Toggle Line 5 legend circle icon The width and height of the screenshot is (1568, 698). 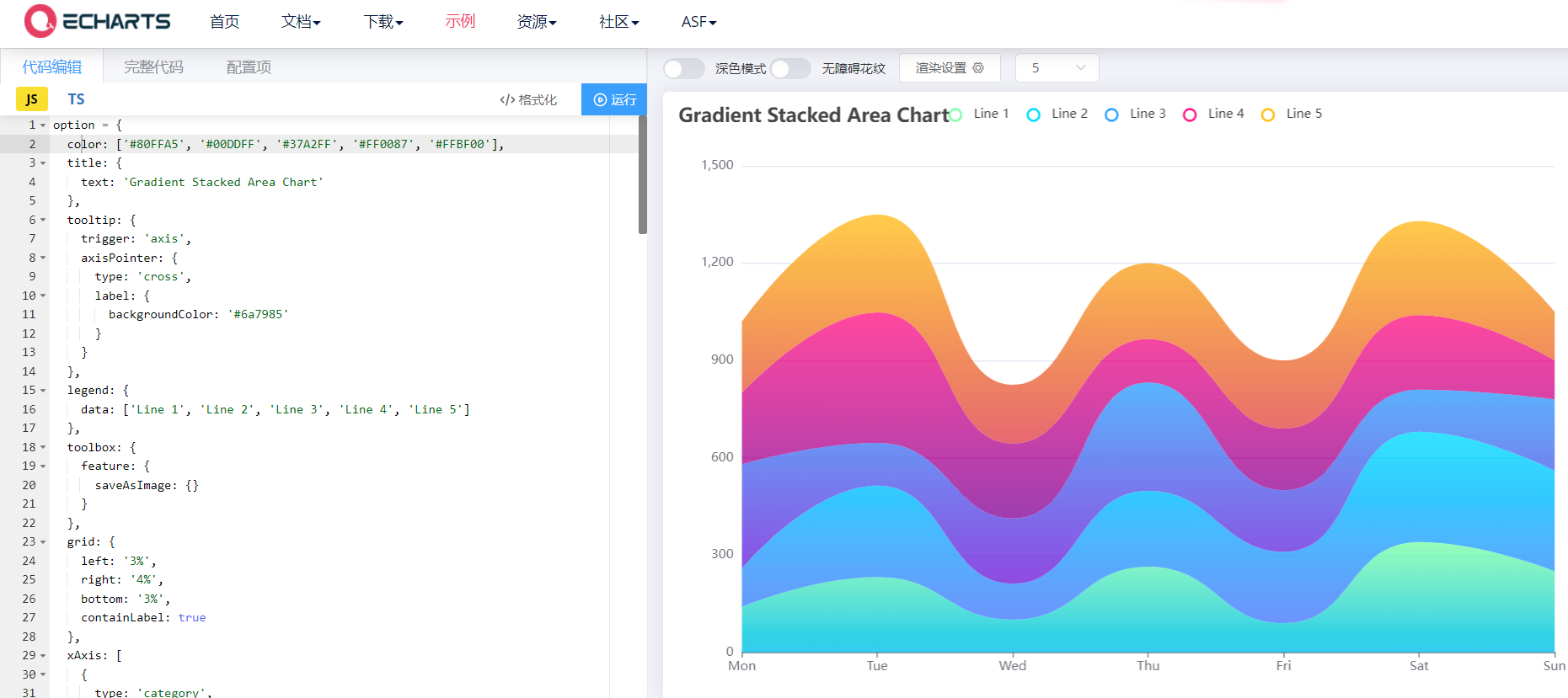(1268, 115)
